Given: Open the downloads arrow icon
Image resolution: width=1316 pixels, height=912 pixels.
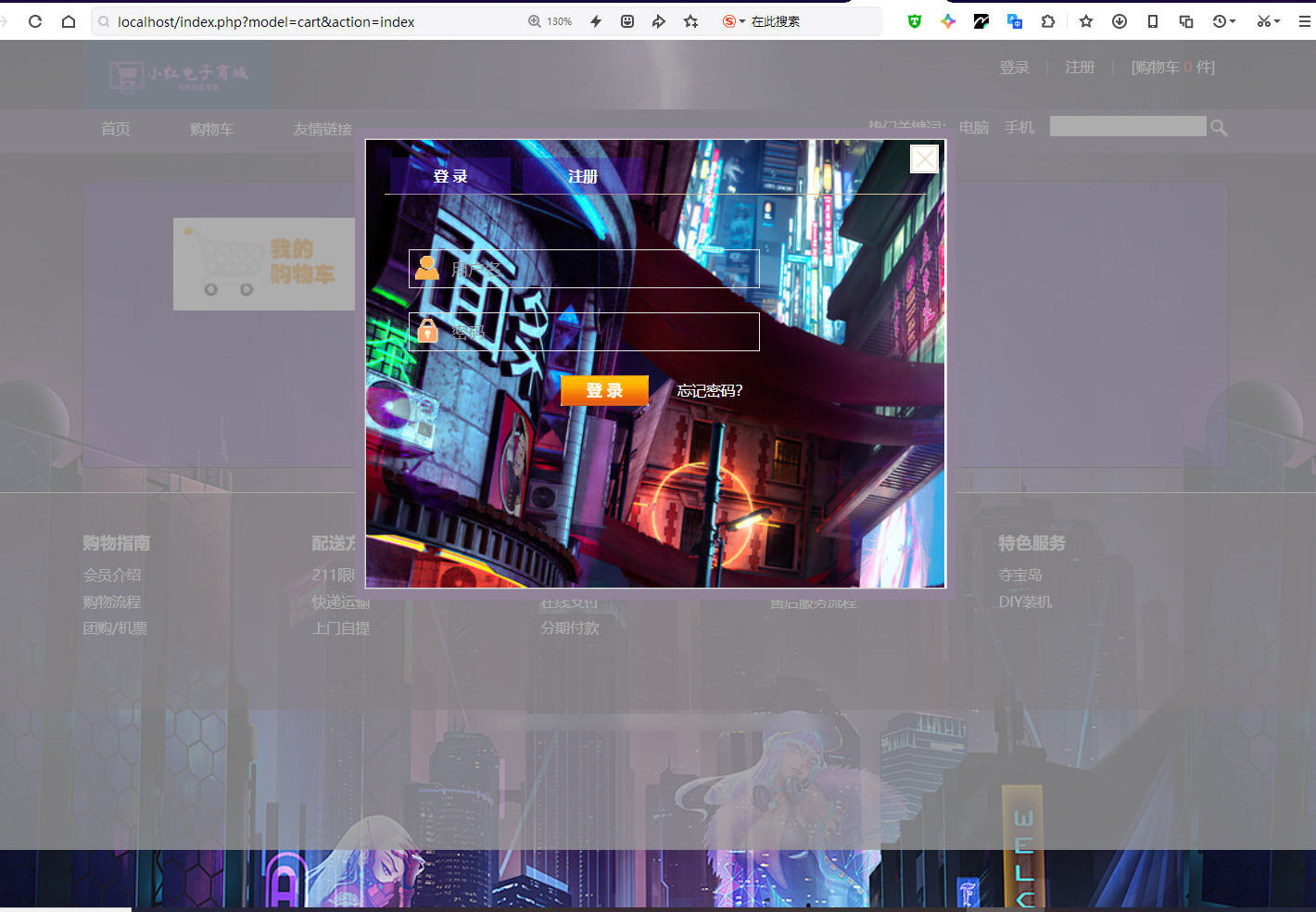Looking at the screenshot, I should 1120,21.
